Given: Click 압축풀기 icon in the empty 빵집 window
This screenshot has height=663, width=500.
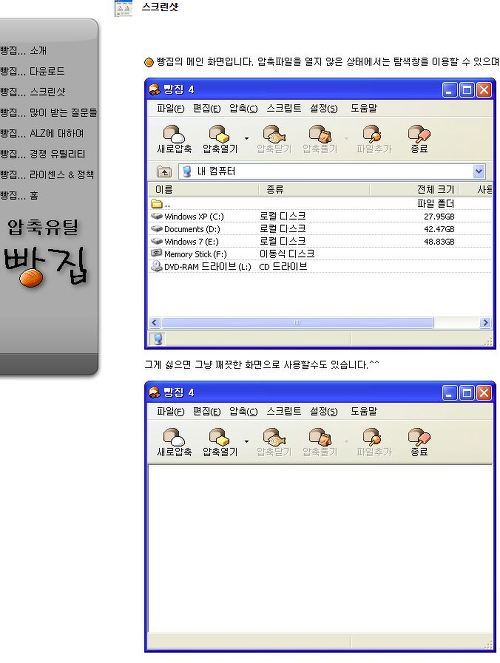Looking at the screenshot, I should (320, 437).
